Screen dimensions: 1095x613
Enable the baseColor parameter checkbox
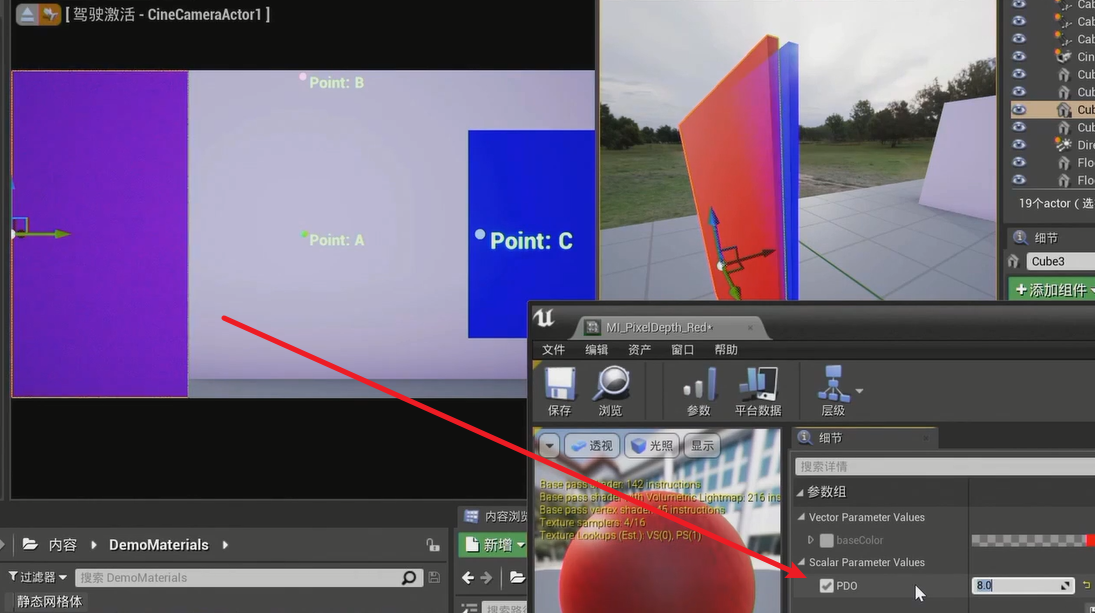click(x=826, y=540)
